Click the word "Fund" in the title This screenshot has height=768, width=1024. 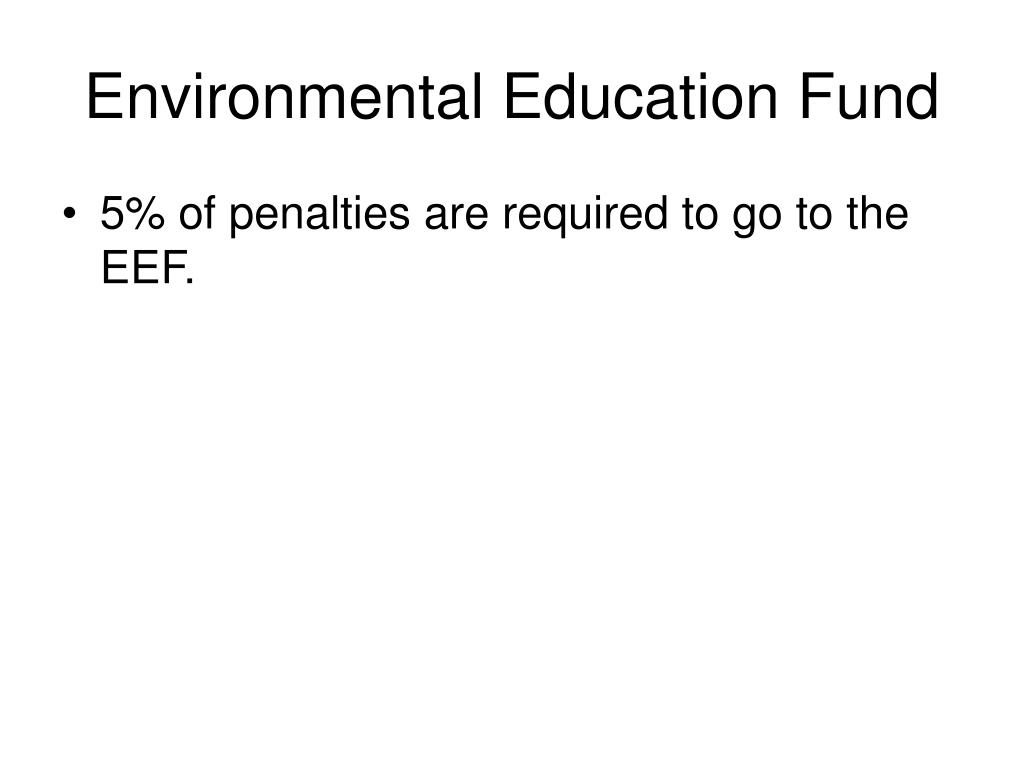(869, 97)
